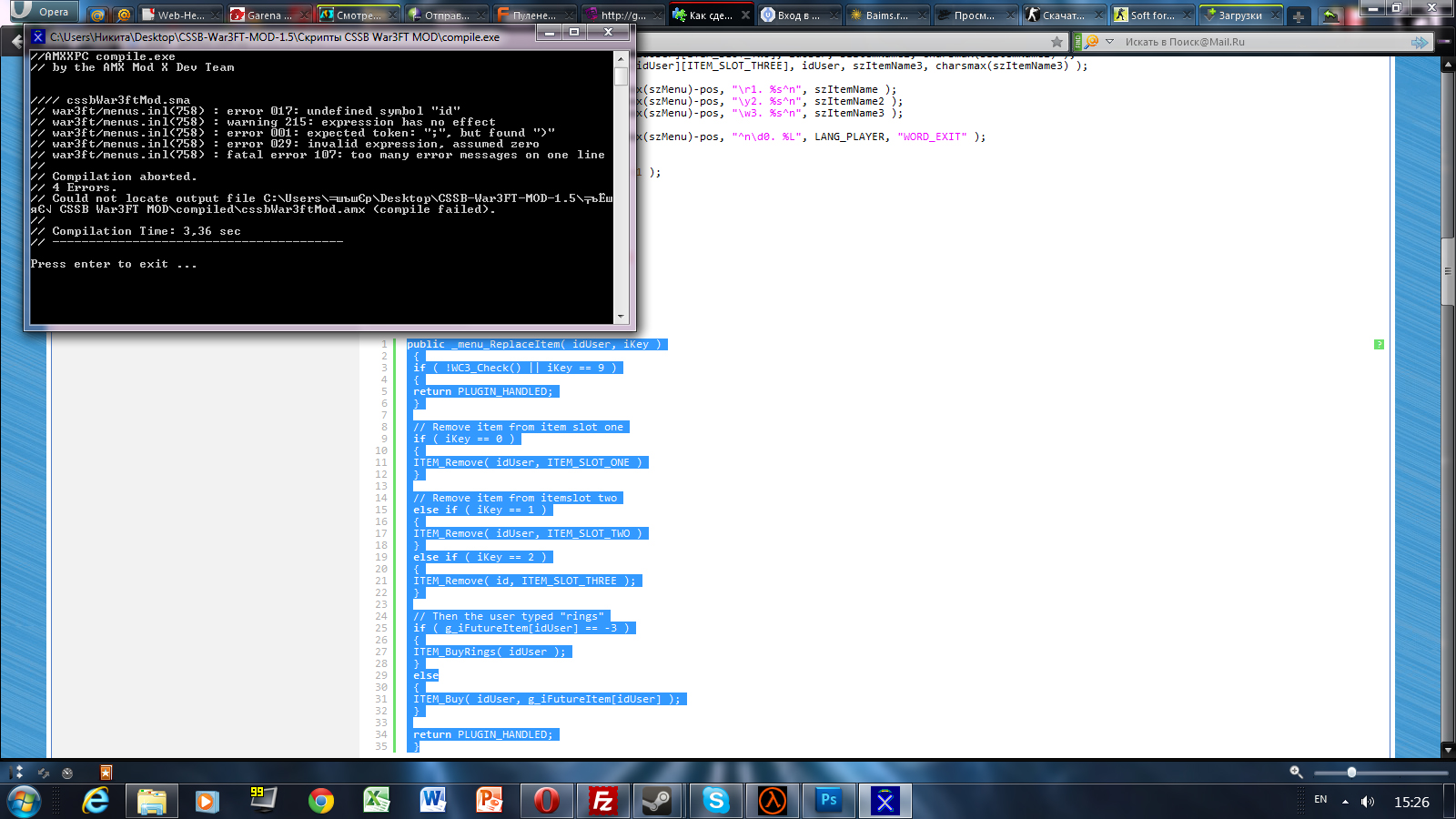This screenshot has height=819, width=1456.
Task: Open Skype from the taskbar
Action: tap(716, 801)
